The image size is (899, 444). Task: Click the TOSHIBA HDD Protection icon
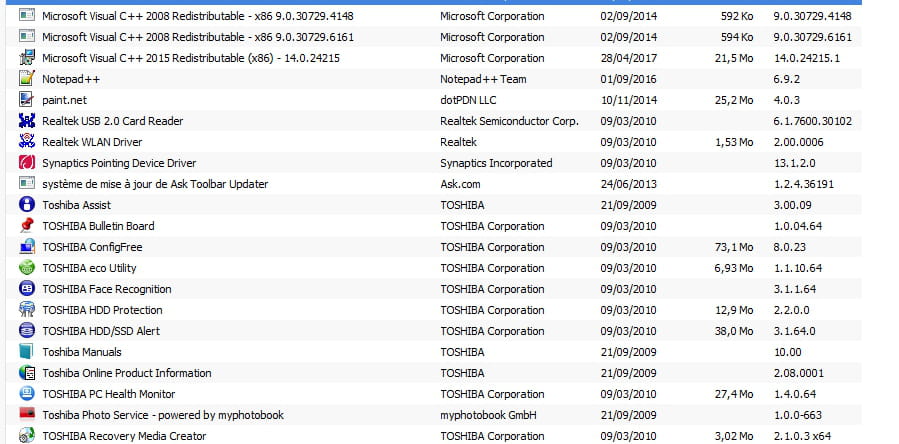(x=26, y=310)
